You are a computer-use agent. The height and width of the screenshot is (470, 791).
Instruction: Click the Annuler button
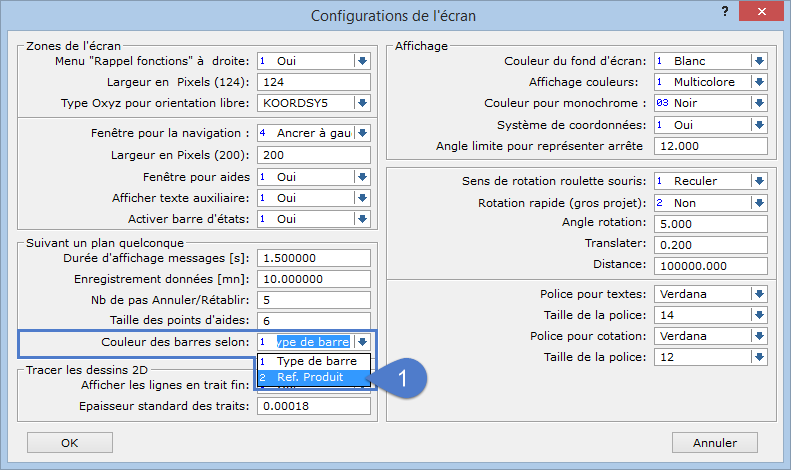pos(719,442)
